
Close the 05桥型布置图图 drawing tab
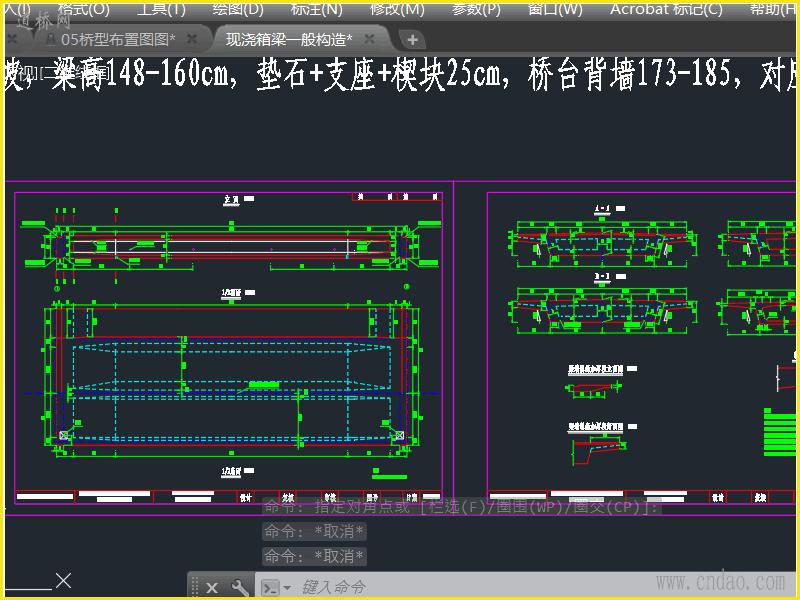(192, 39)
